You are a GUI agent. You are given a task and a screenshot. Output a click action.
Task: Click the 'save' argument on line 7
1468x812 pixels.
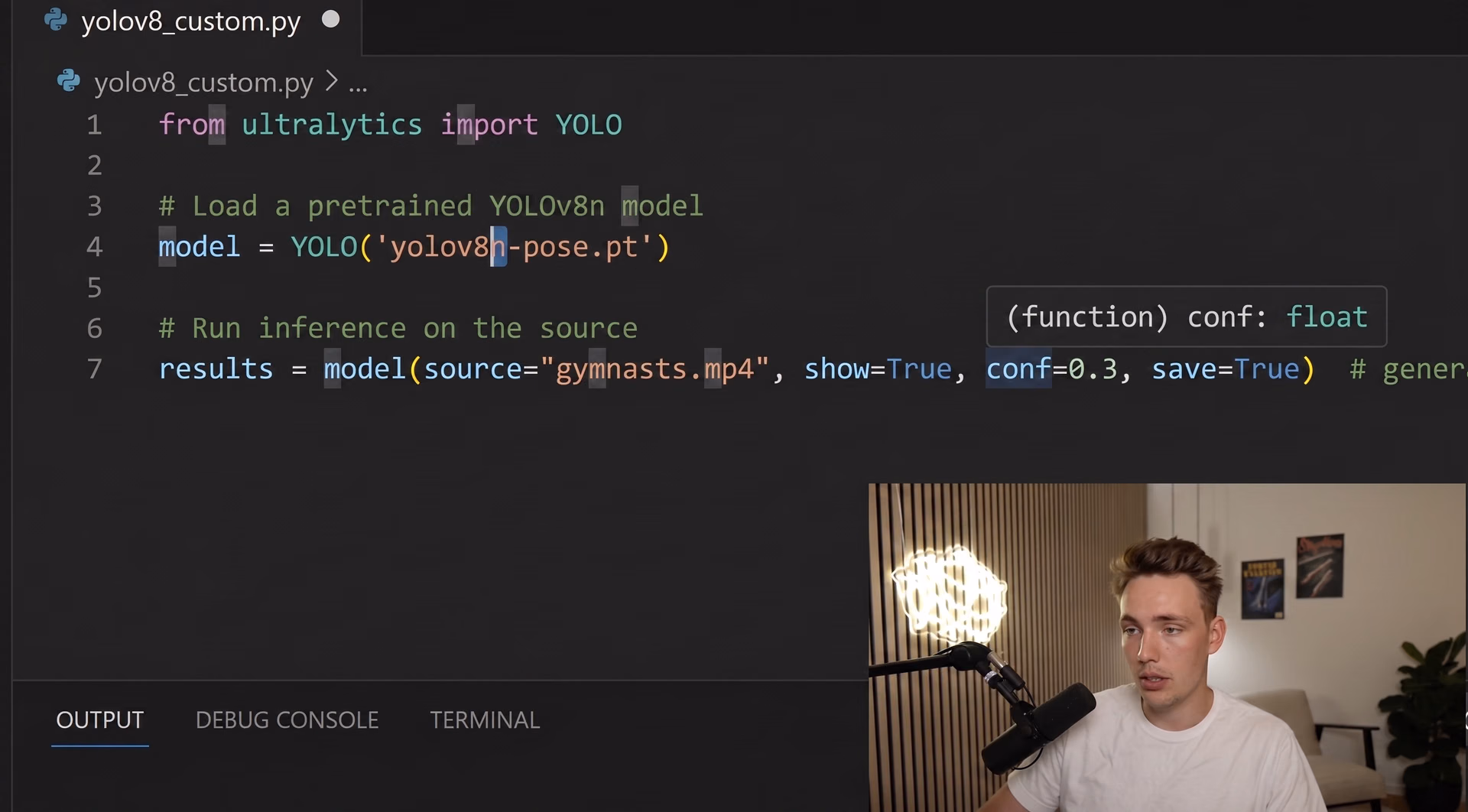click(x=1184, y=369)
